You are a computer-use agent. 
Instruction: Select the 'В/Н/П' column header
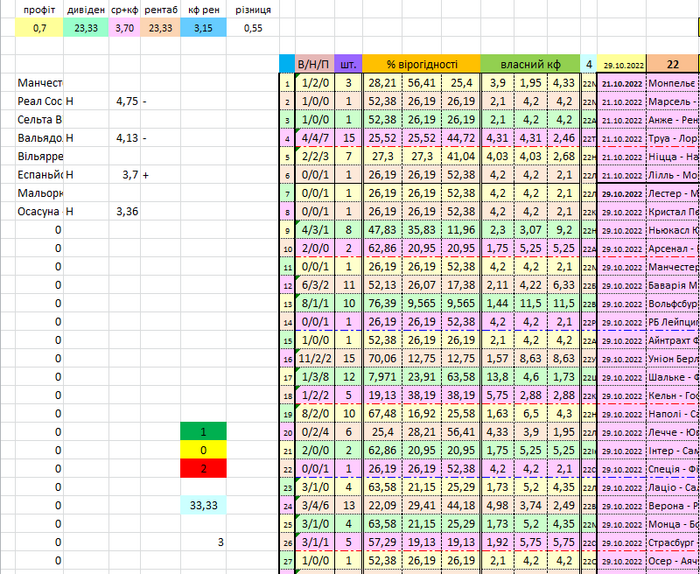tap(314, 65)
